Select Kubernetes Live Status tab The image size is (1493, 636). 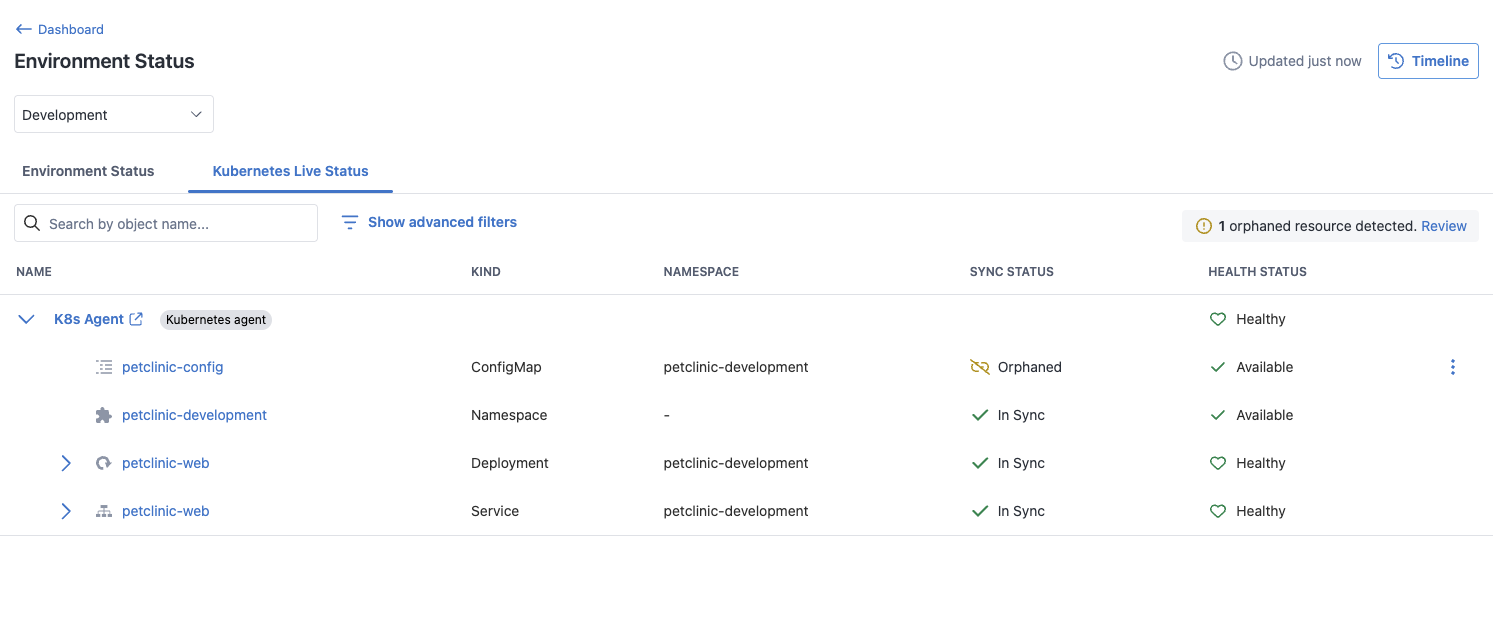(x=291, y=171)
